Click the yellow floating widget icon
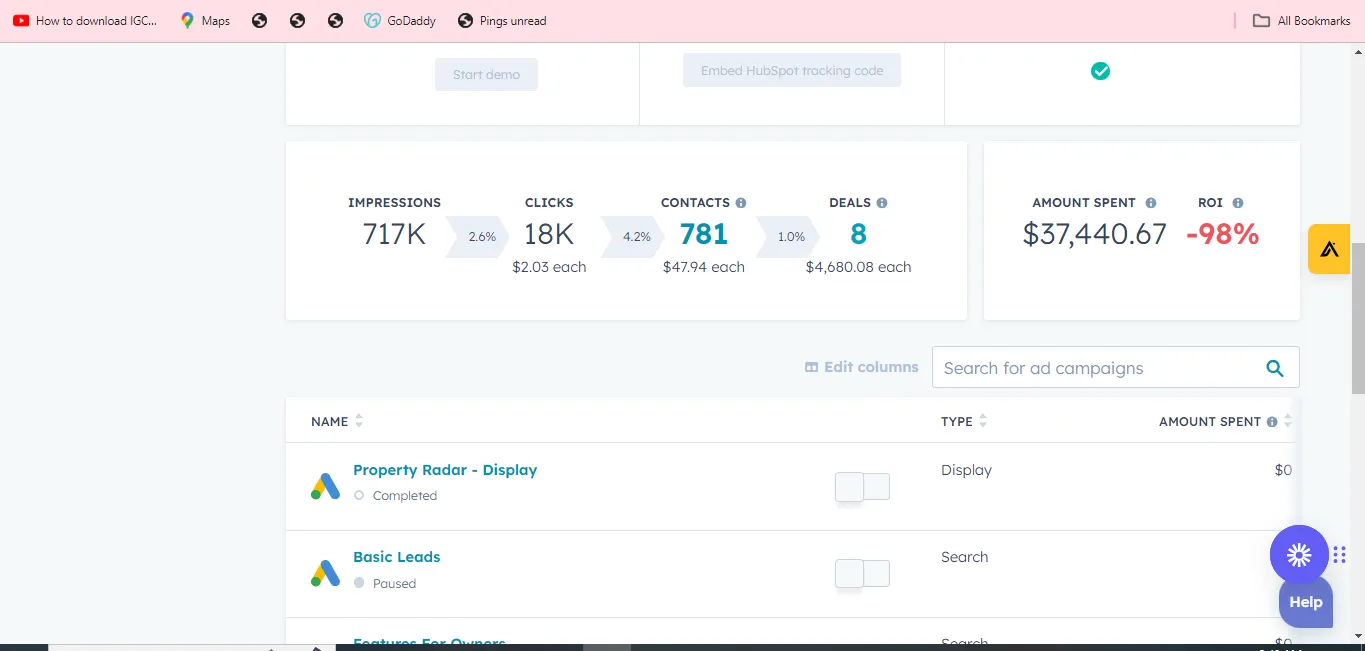Viewport: 1365px width, 651px height. point(1329,249)
